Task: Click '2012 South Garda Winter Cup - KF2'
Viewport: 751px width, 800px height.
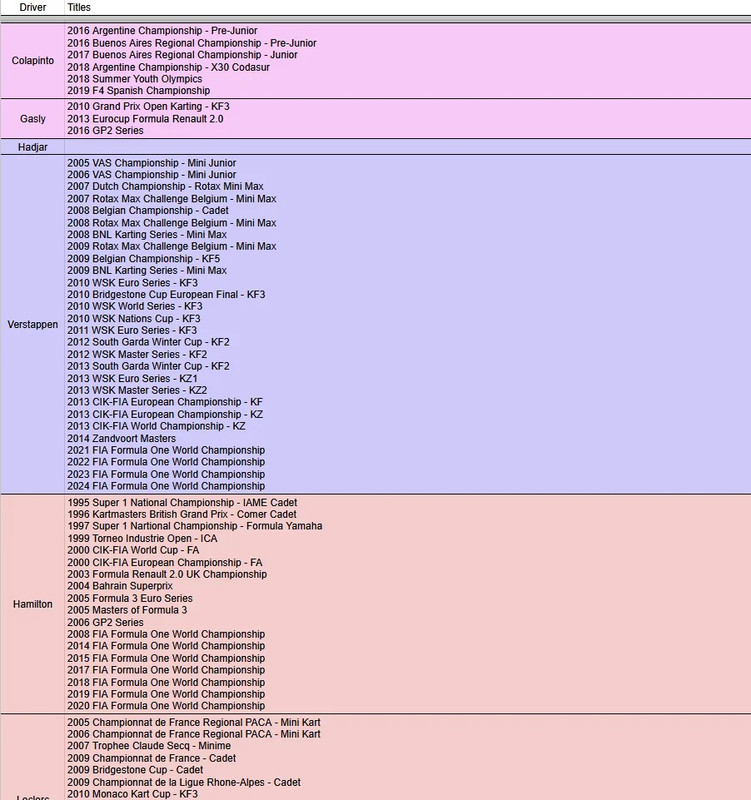Action: [148, 342]
